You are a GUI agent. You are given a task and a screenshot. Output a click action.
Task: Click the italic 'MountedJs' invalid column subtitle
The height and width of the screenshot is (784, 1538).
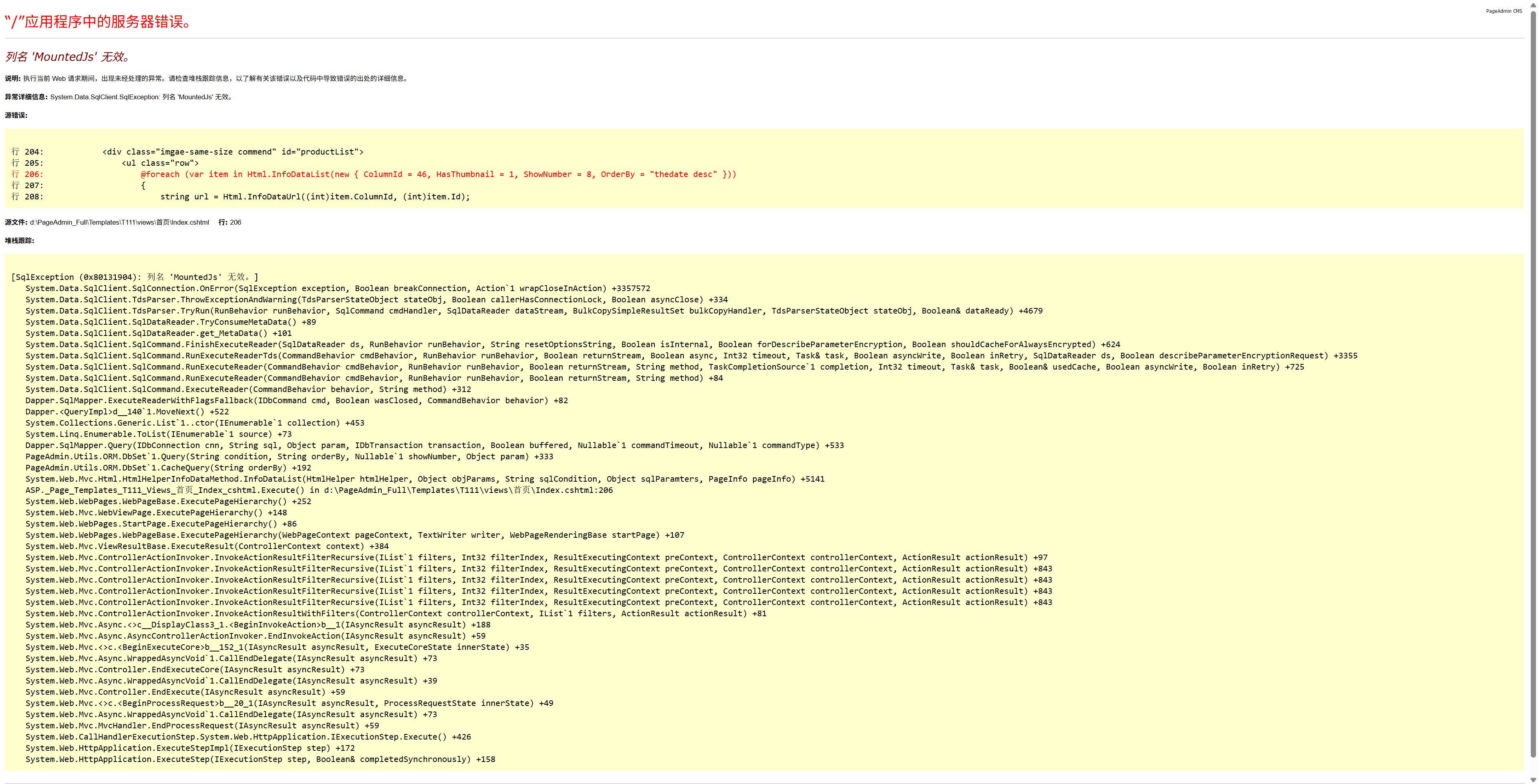click(68, 57)
